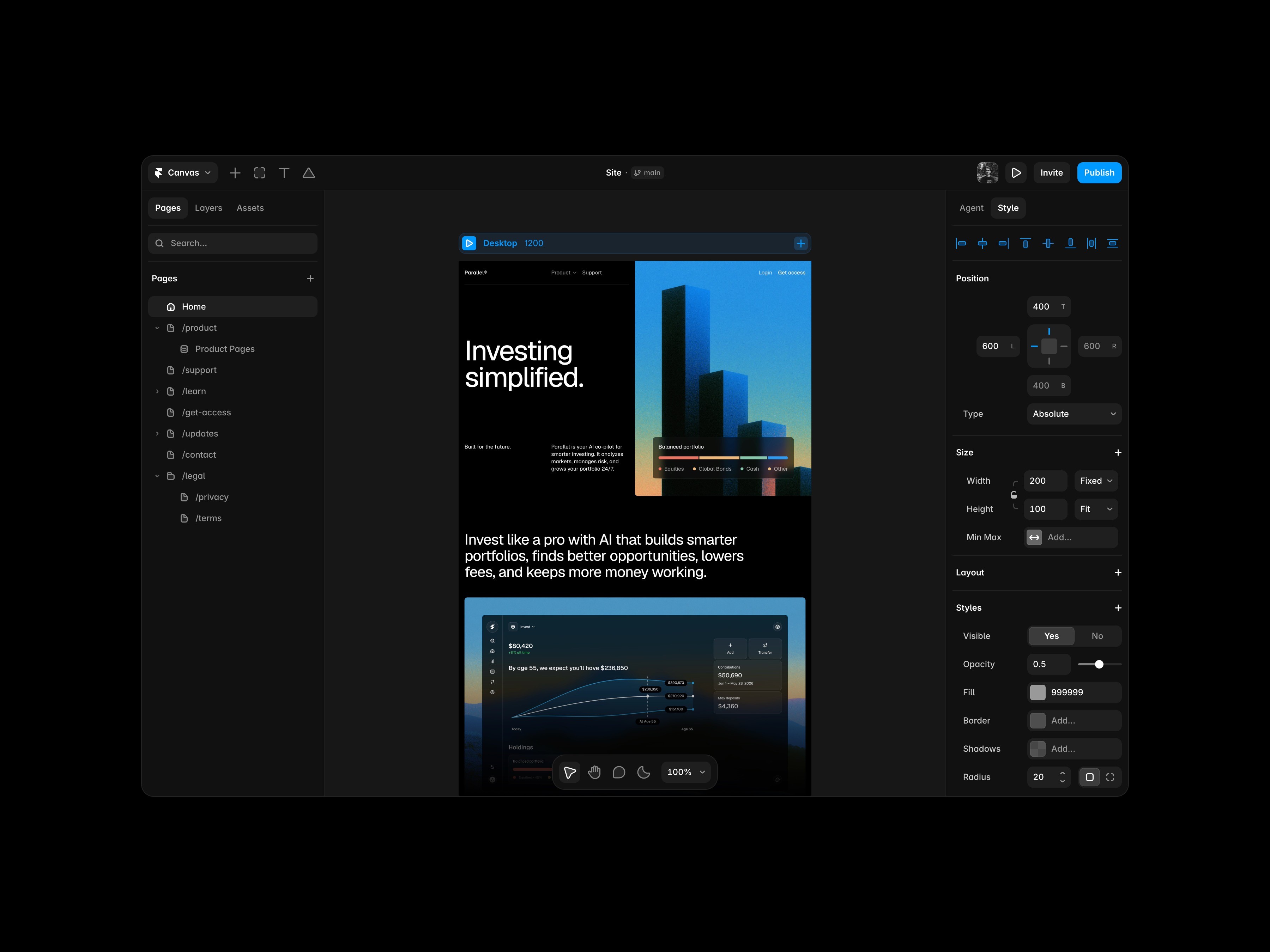
Task: Click the Radius stepper arrows
Action: tap(1062, 777)
